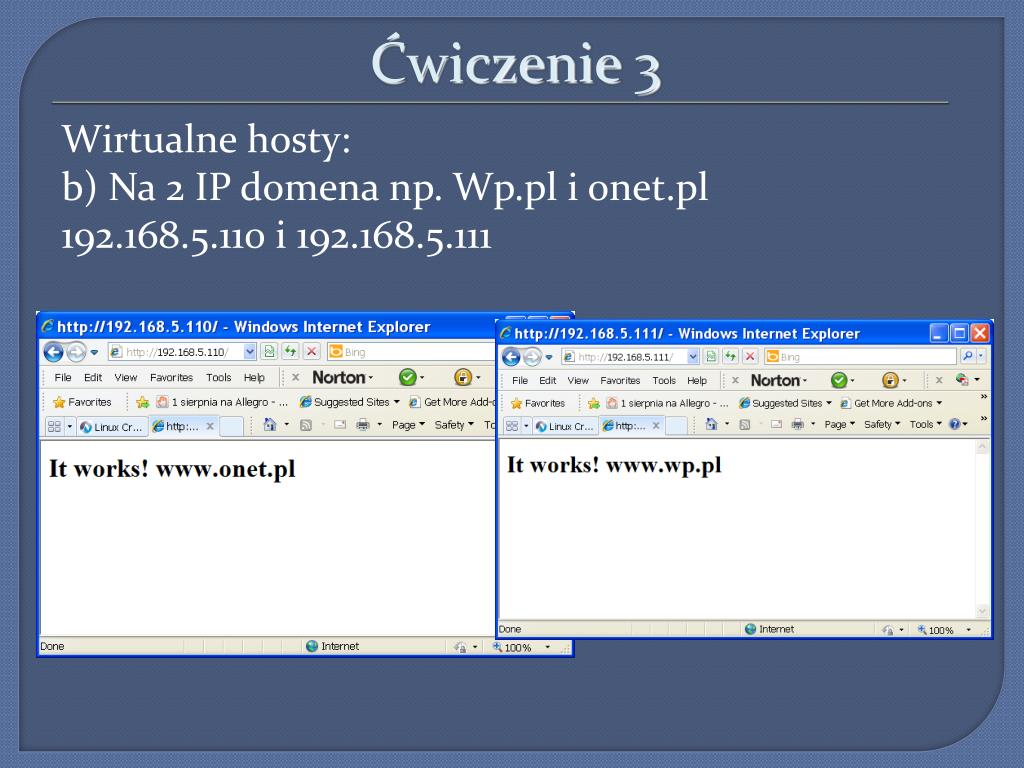Click Norton padlock vault icon in 192.168.5.111 window
Screen dimensions: 1024x768
(x=890, y=380)
